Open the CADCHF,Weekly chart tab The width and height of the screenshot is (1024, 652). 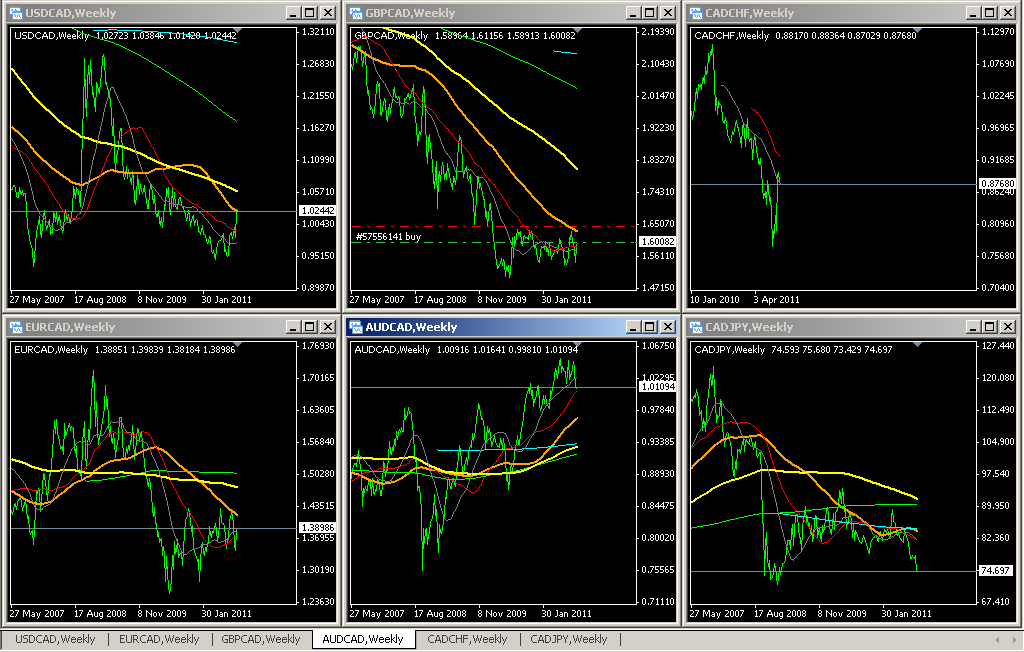[x=466, y=639]
